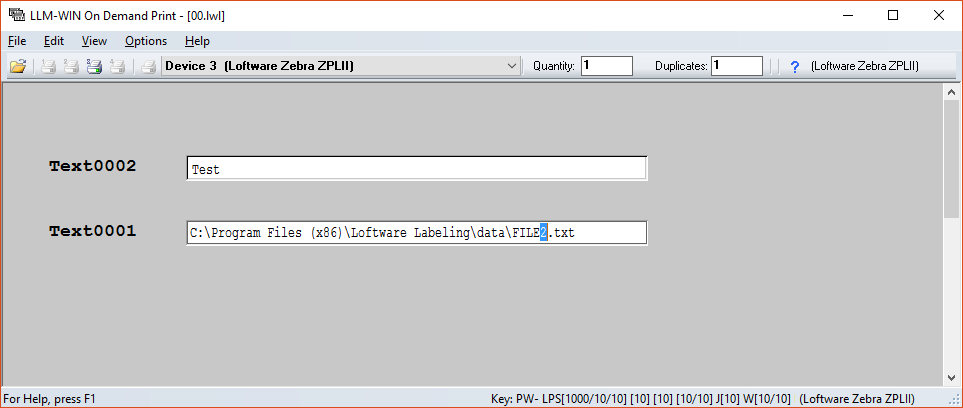This screenshot has height=408, width=963.
Task: Minimize the LLM-WIN On Demand Print window
Action: (848, 15)
